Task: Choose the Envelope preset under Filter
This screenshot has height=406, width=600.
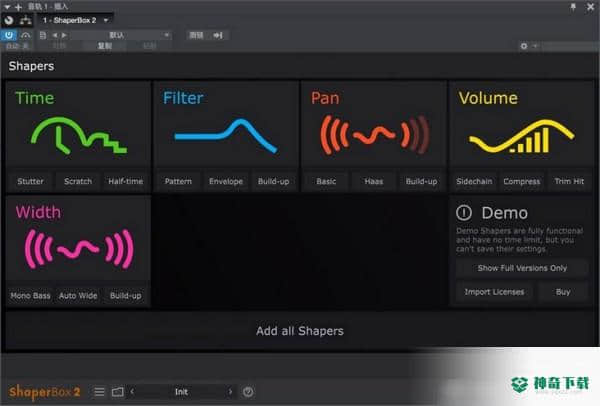Action: click(226, 181)
